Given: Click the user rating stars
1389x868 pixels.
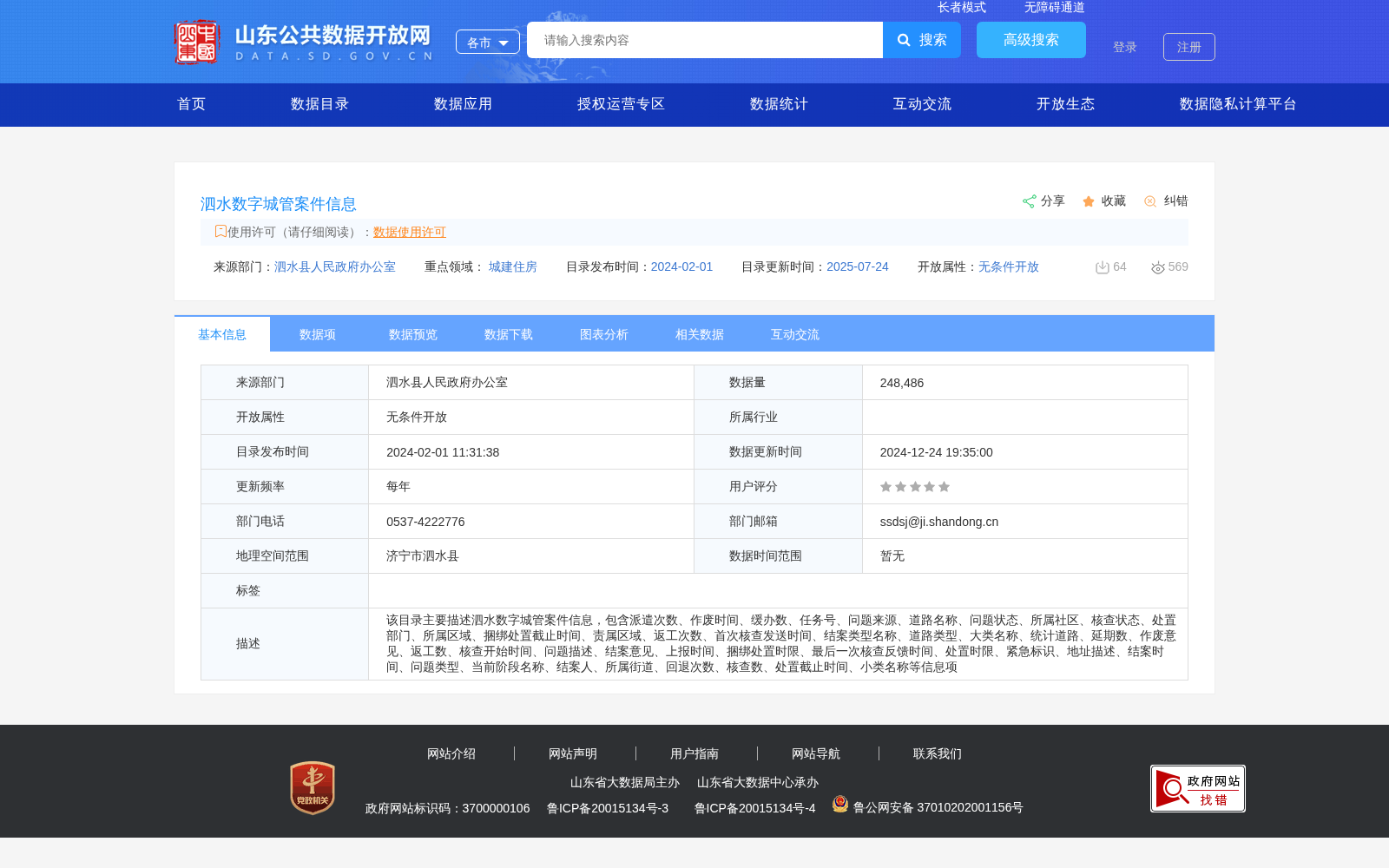Looking at the screenshot, I should pyautogui.click(x=915, y=487).
